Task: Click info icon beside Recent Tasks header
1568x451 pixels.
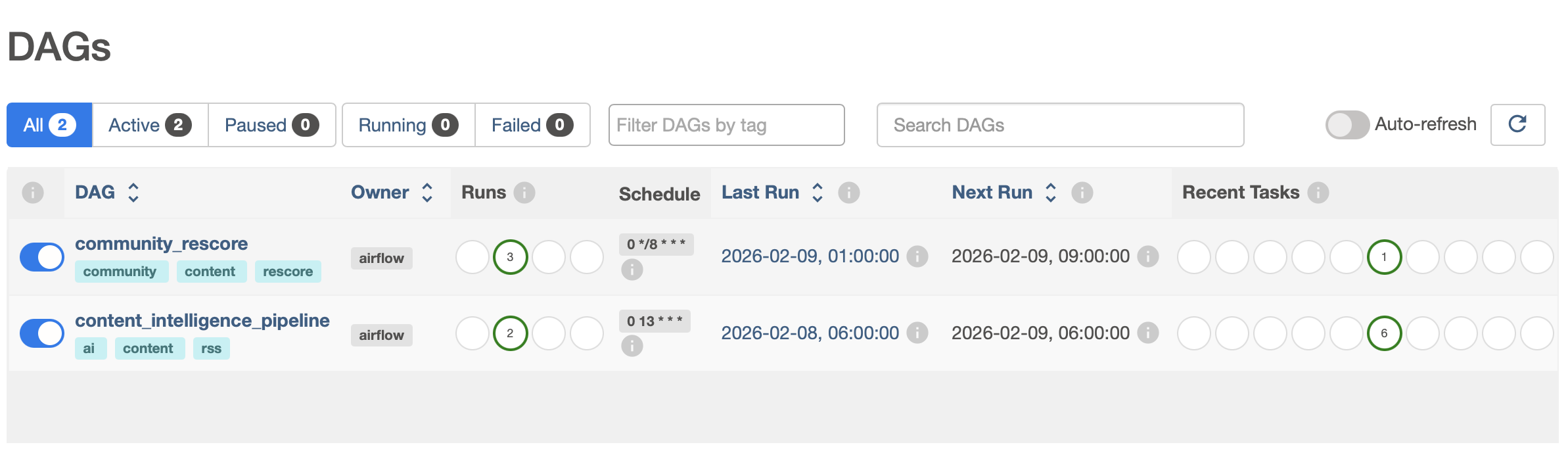Action: click(x=1318, y=193)
